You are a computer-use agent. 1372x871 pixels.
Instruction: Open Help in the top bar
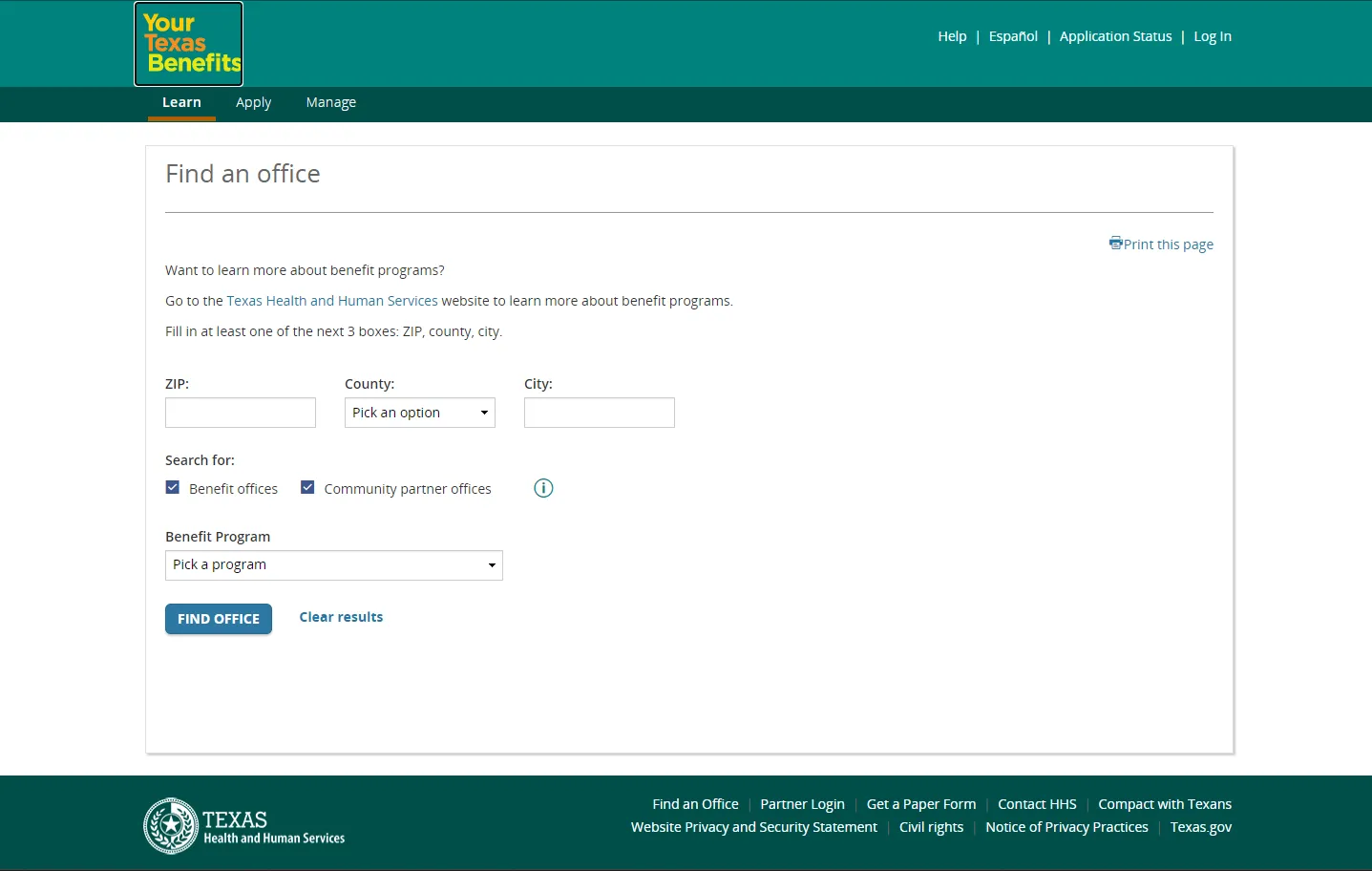952,36
